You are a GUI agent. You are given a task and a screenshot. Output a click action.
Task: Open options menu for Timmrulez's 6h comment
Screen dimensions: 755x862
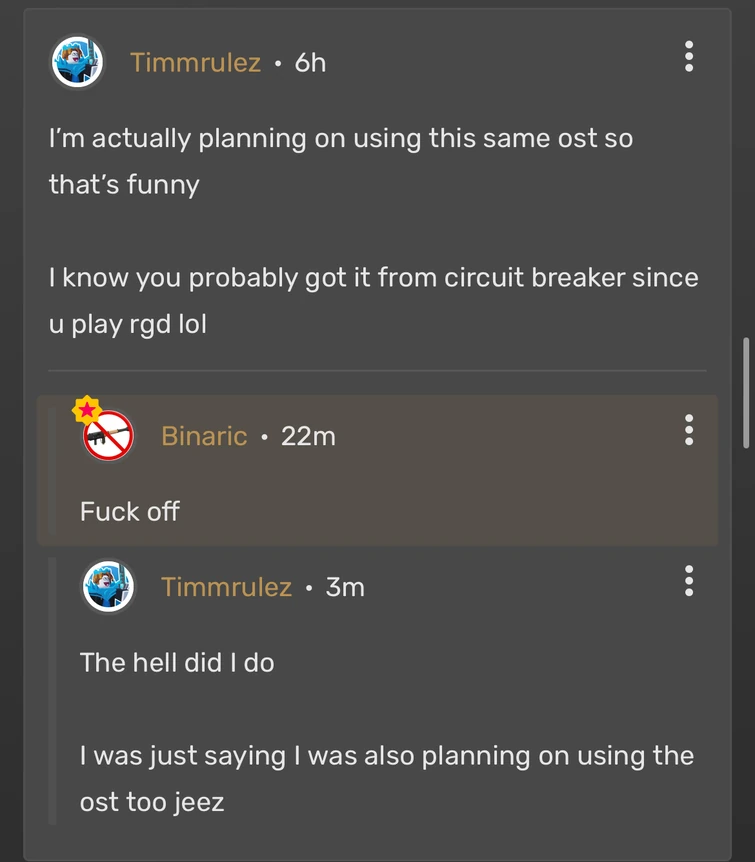689,57
